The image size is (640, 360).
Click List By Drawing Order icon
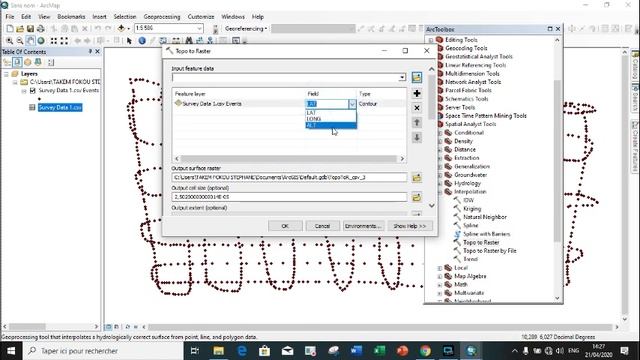[x=7, y=62]
